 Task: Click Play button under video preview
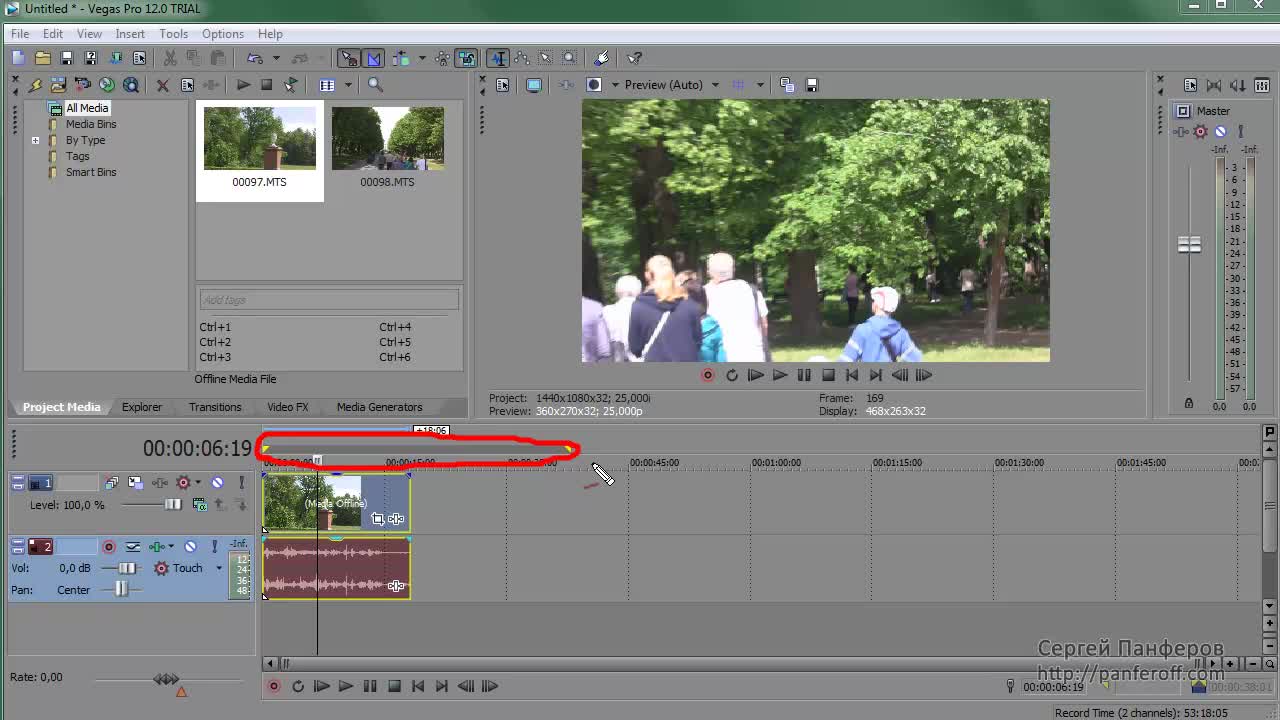(x=780, y=375)
